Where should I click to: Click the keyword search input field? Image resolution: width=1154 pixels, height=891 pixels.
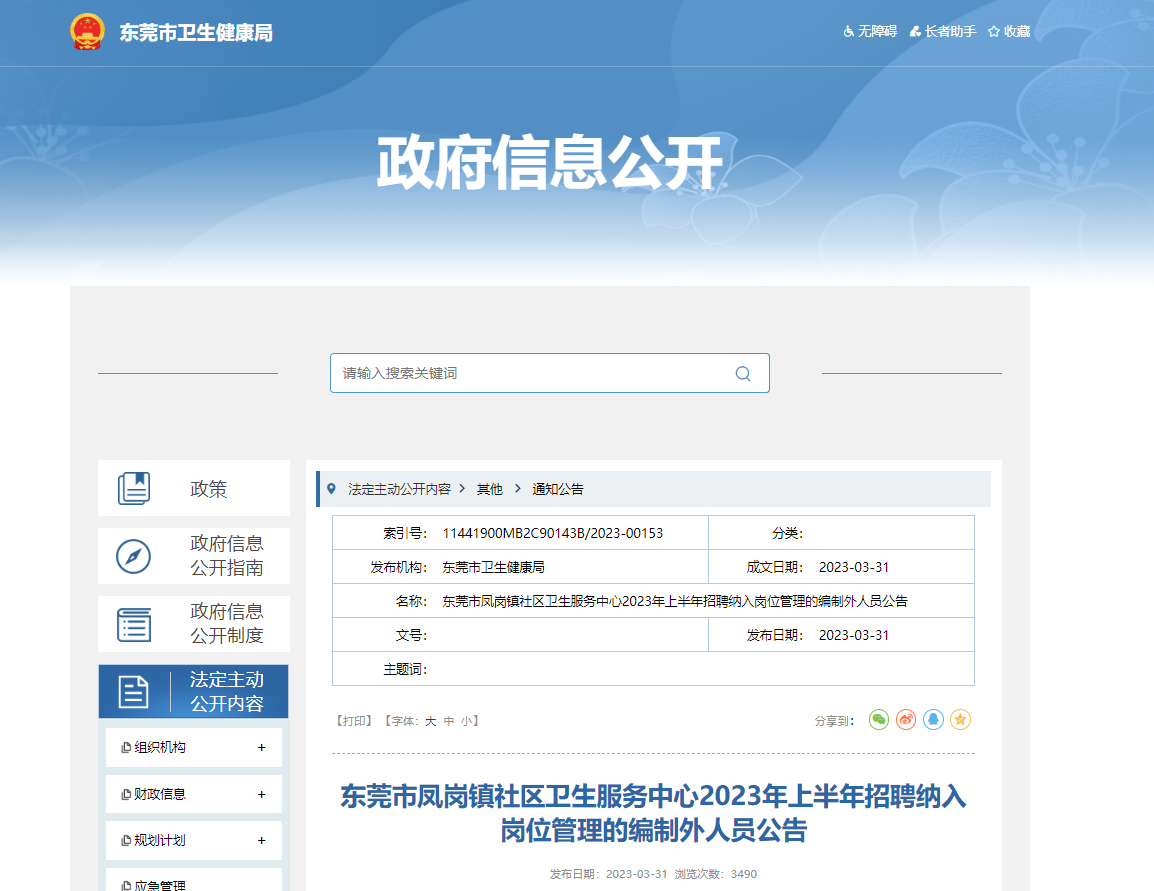(x=530, y=373)
